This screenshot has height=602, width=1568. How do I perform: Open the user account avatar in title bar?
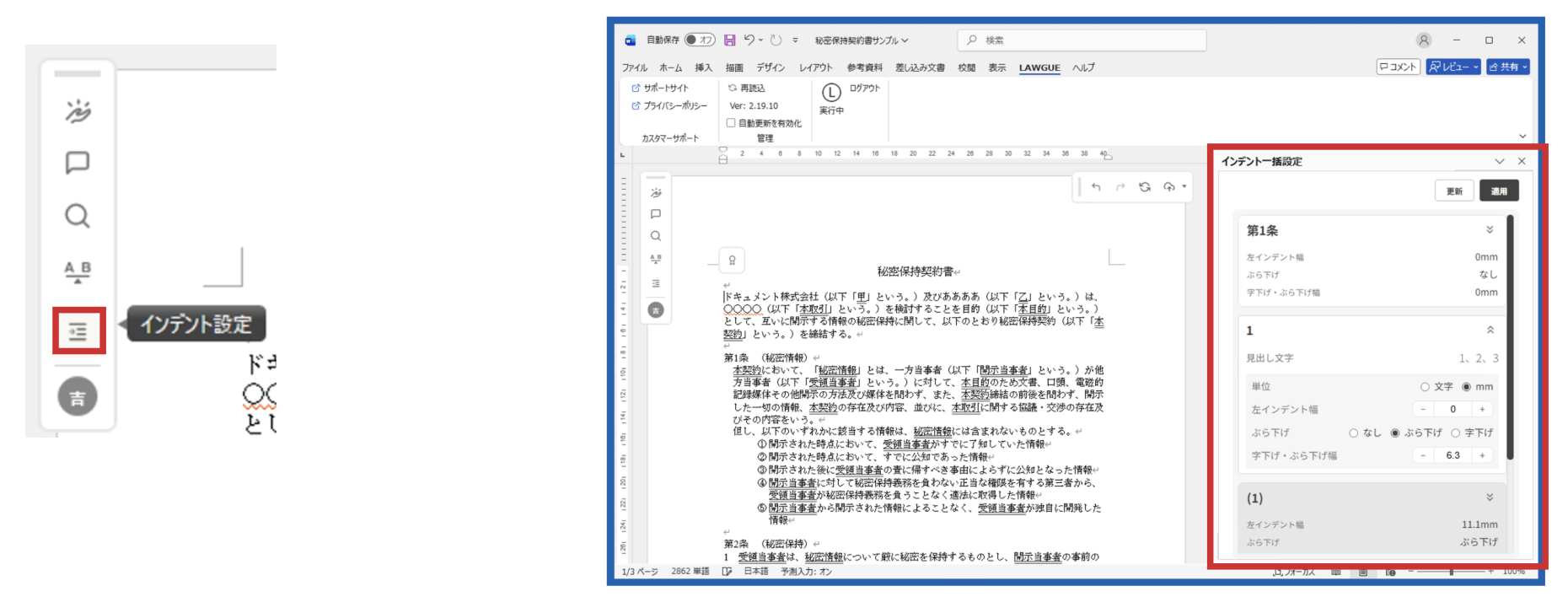click(1424, 40)
